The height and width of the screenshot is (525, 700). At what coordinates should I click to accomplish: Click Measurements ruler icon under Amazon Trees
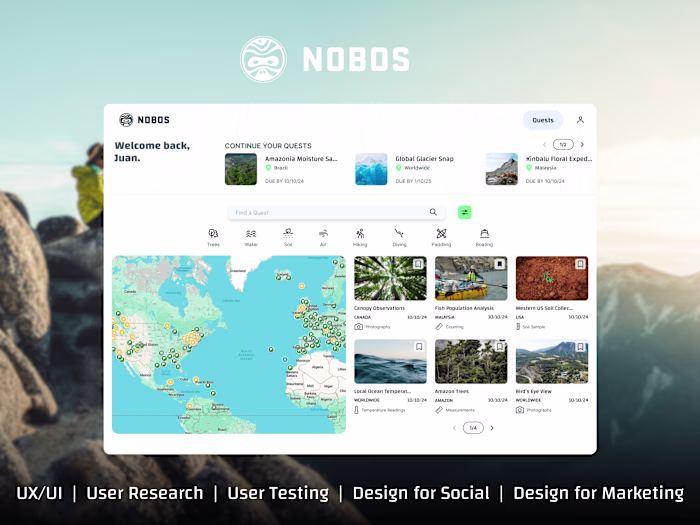tap(439, 410)
